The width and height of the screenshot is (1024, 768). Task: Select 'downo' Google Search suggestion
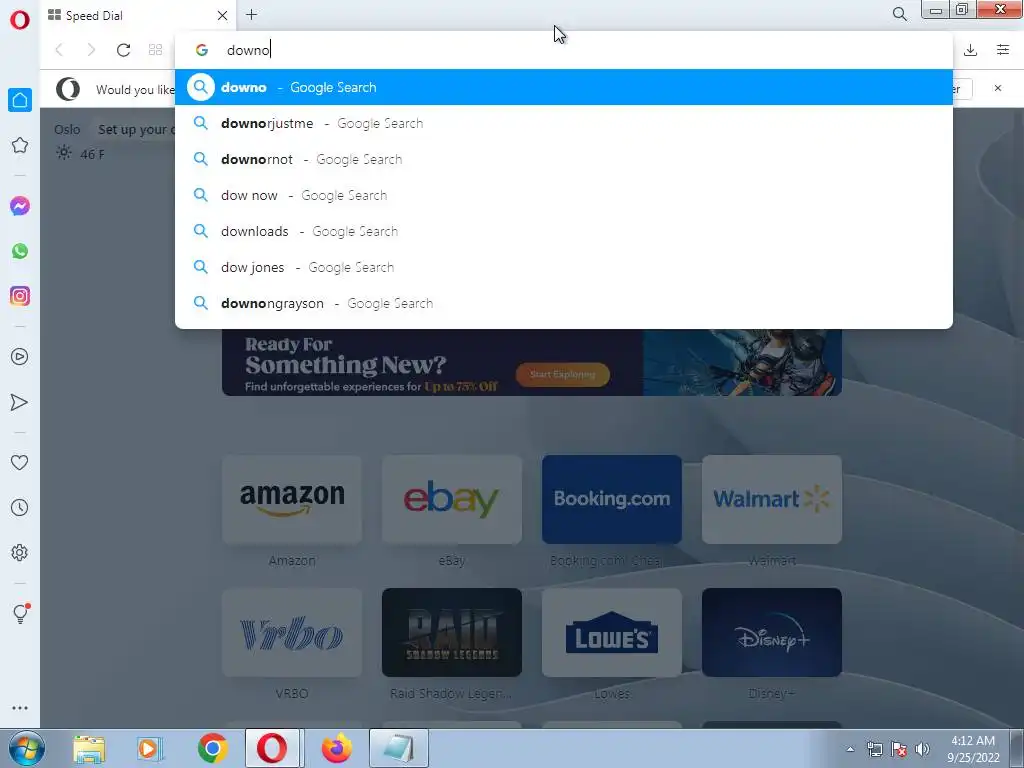tap(564, 87)
